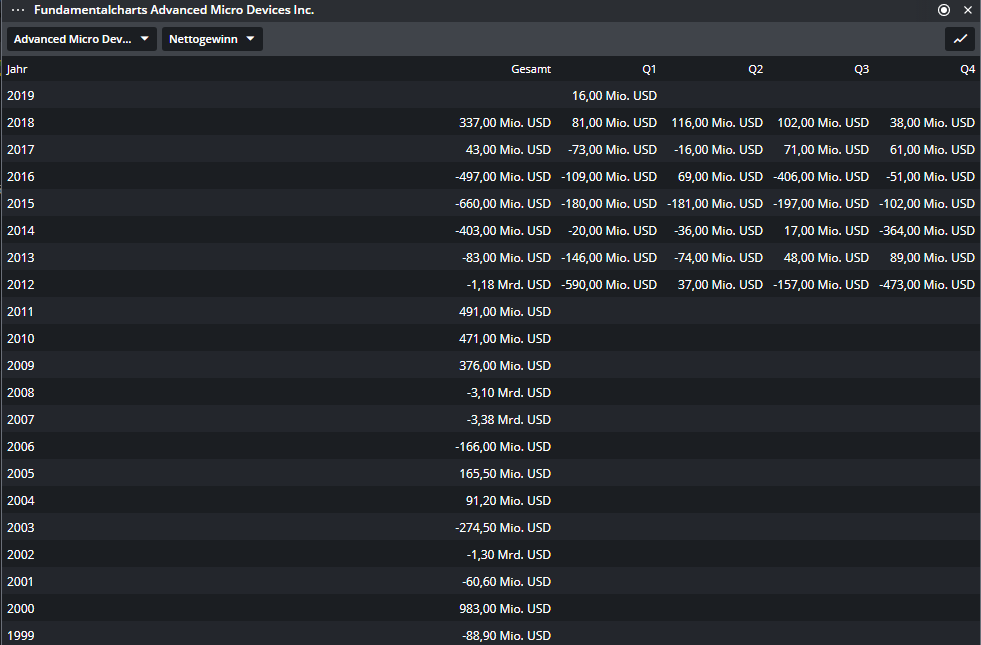Image resolution: width=981 pixels, height=645 pixels.
Task: Select the 2015 year row label
Action: tap(21, 203)
